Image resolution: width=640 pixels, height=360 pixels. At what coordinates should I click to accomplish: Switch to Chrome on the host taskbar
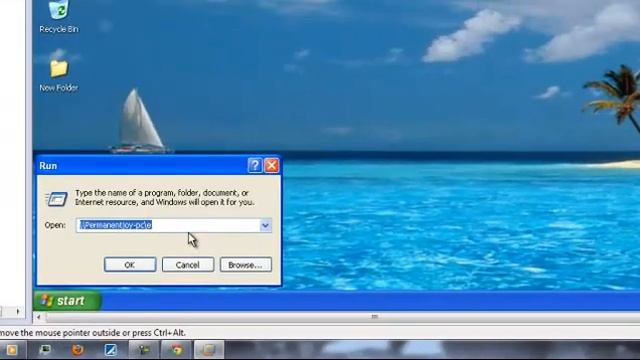[177, 350]
